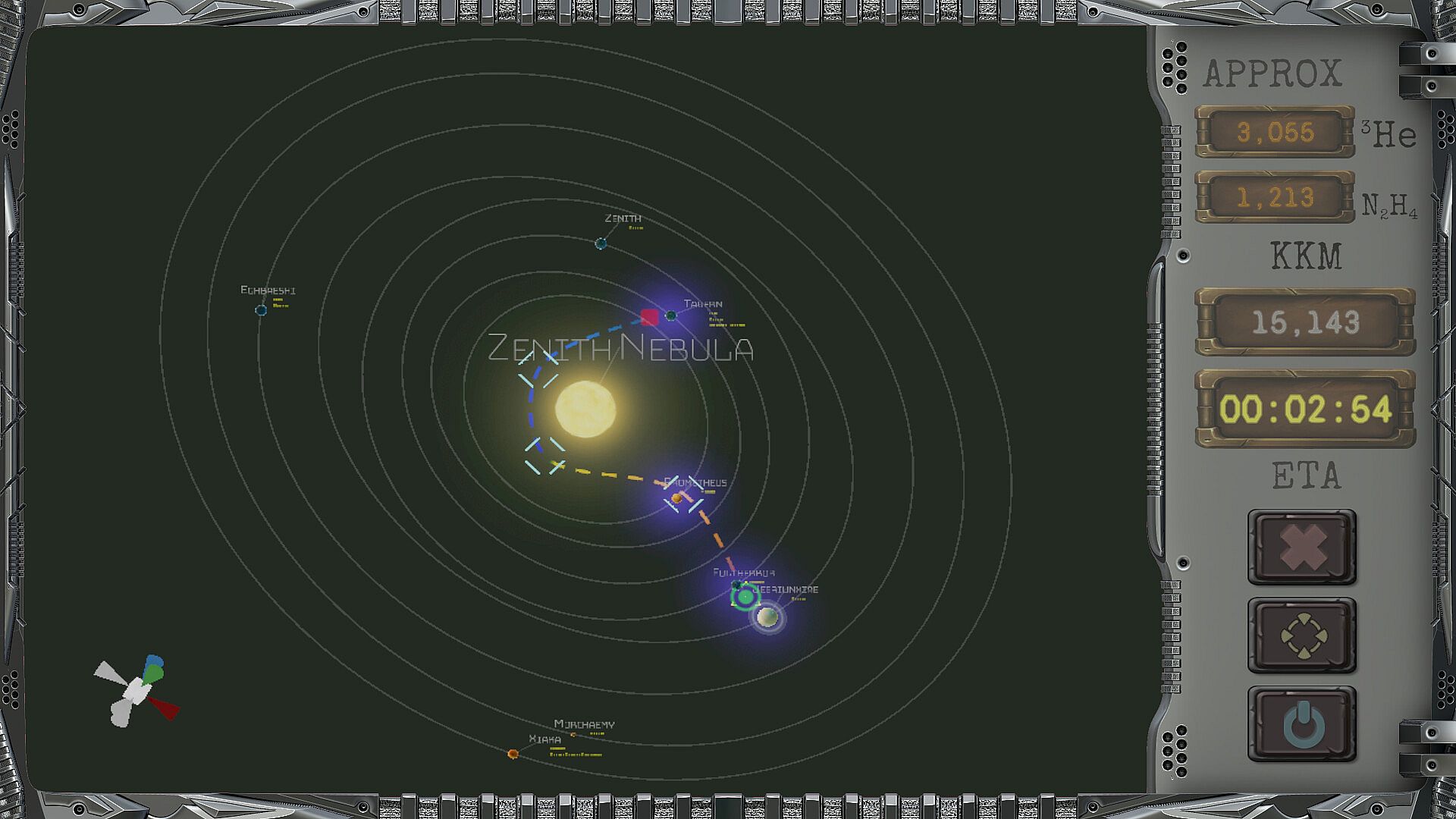
Task: Click the white ringed moon near Jeeriunhire
Action: (767, 617)
